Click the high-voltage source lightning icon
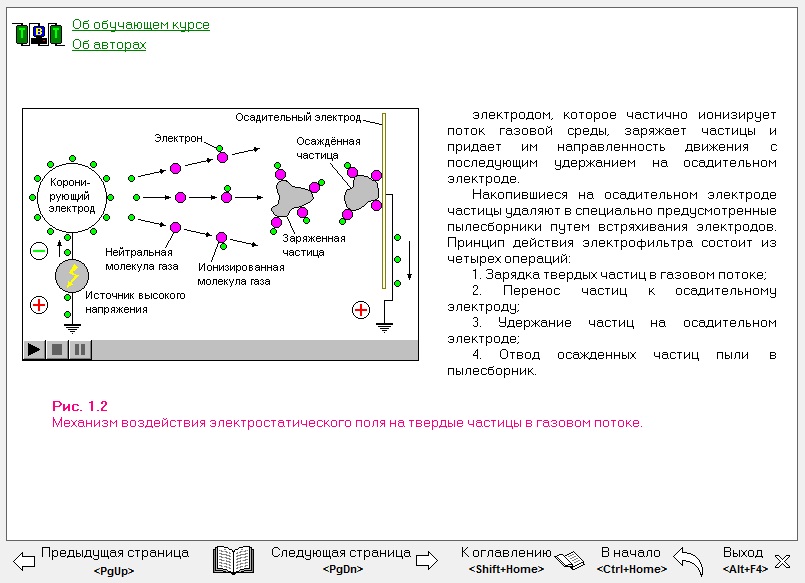The width and height of the screenshot is (805, 583). (x=72, y=276)
